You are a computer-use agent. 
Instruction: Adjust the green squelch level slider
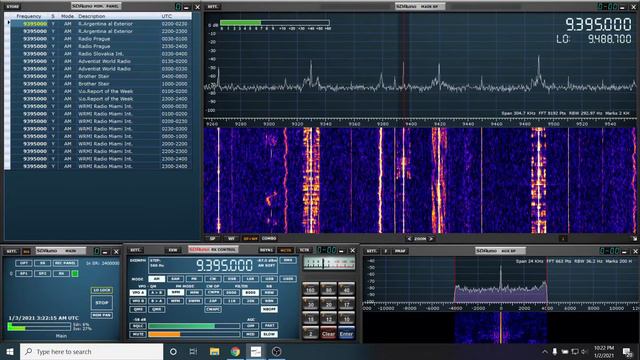pos(194,326)
